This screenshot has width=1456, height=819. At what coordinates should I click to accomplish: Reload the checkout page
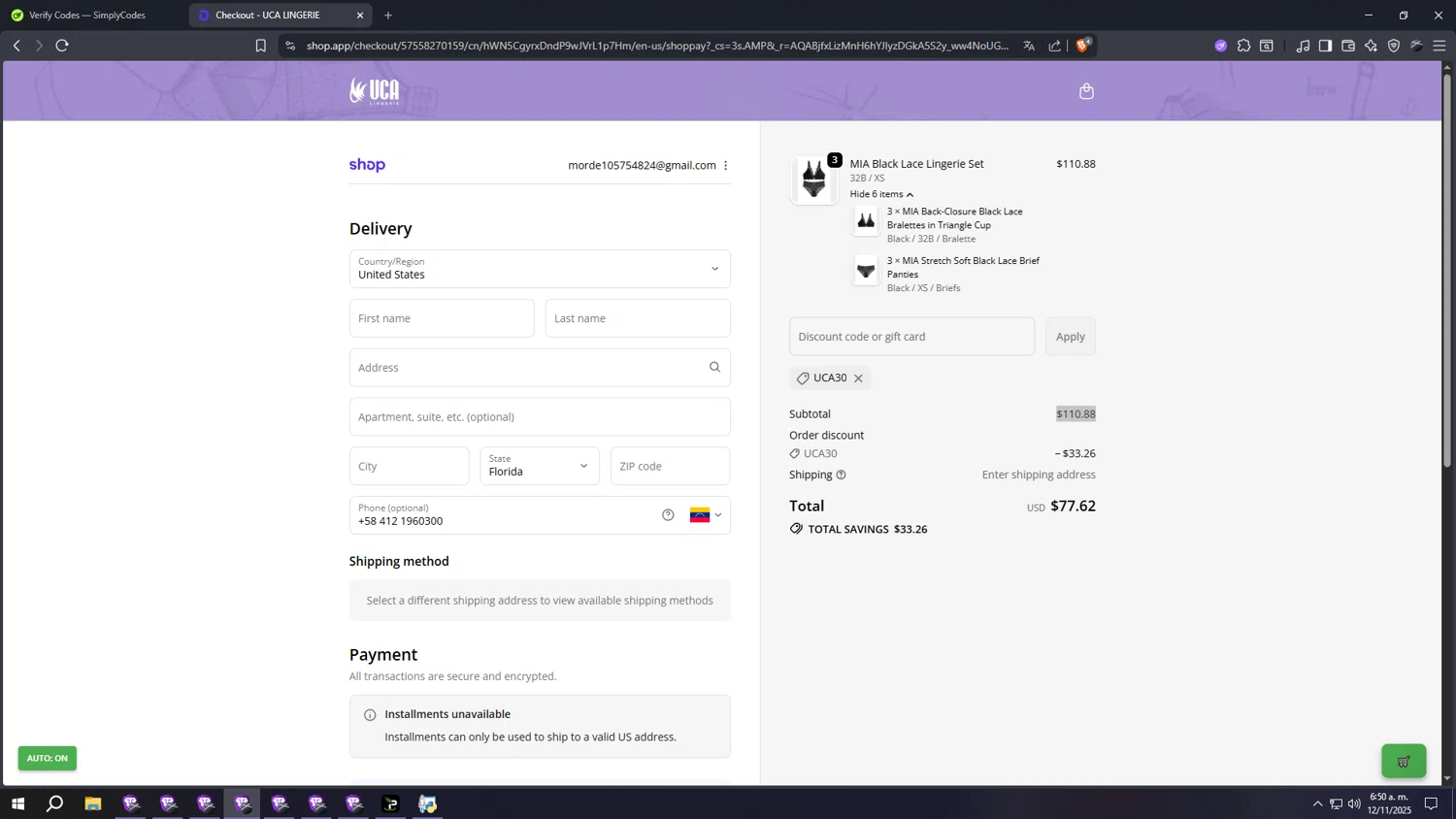[x=62, y=46]
